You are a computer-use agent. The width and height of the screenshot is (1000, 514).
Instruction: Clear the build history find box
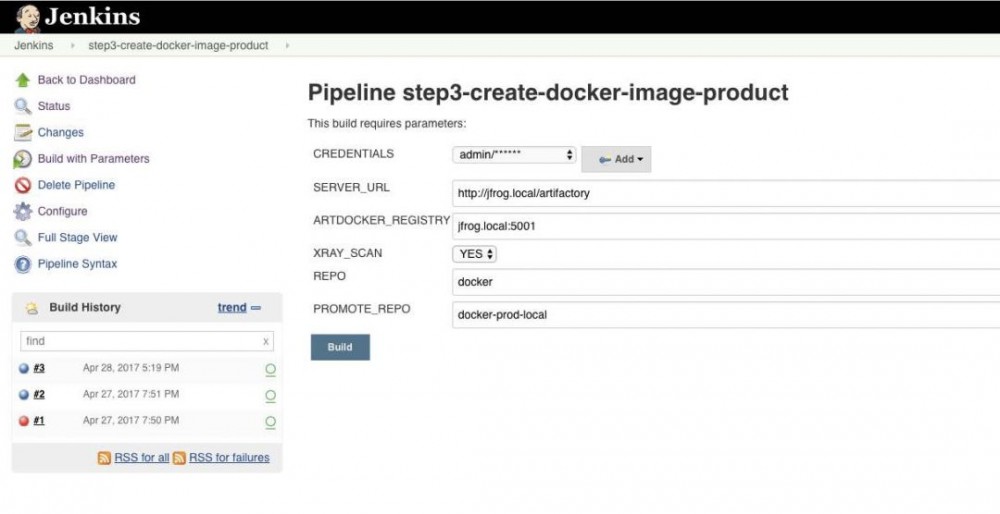coord(266,341)
